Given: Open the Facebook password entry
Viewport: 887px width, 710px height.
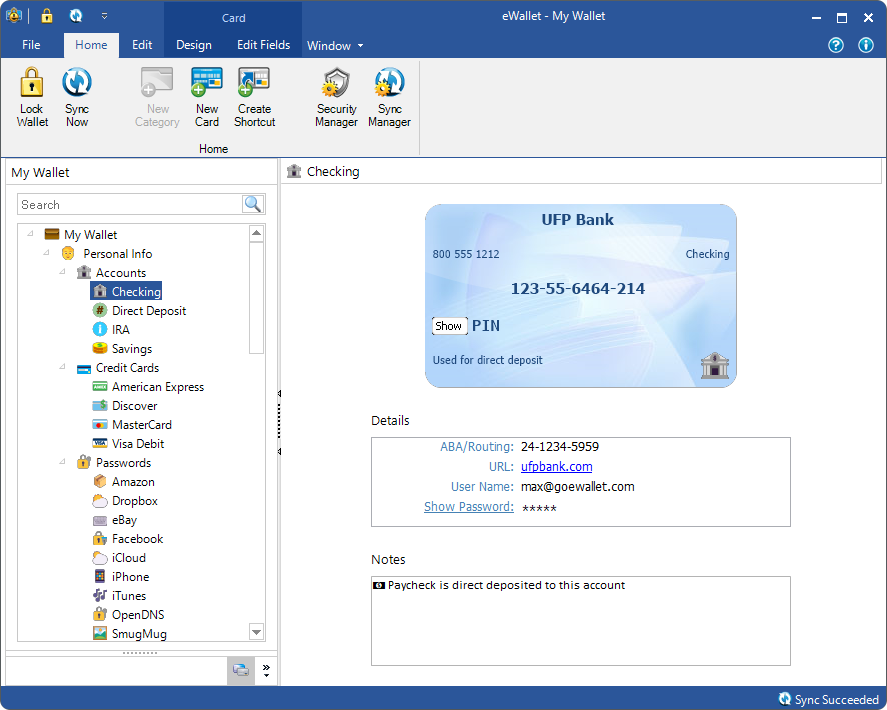Looking at the screenshot, I should (127, 539).
